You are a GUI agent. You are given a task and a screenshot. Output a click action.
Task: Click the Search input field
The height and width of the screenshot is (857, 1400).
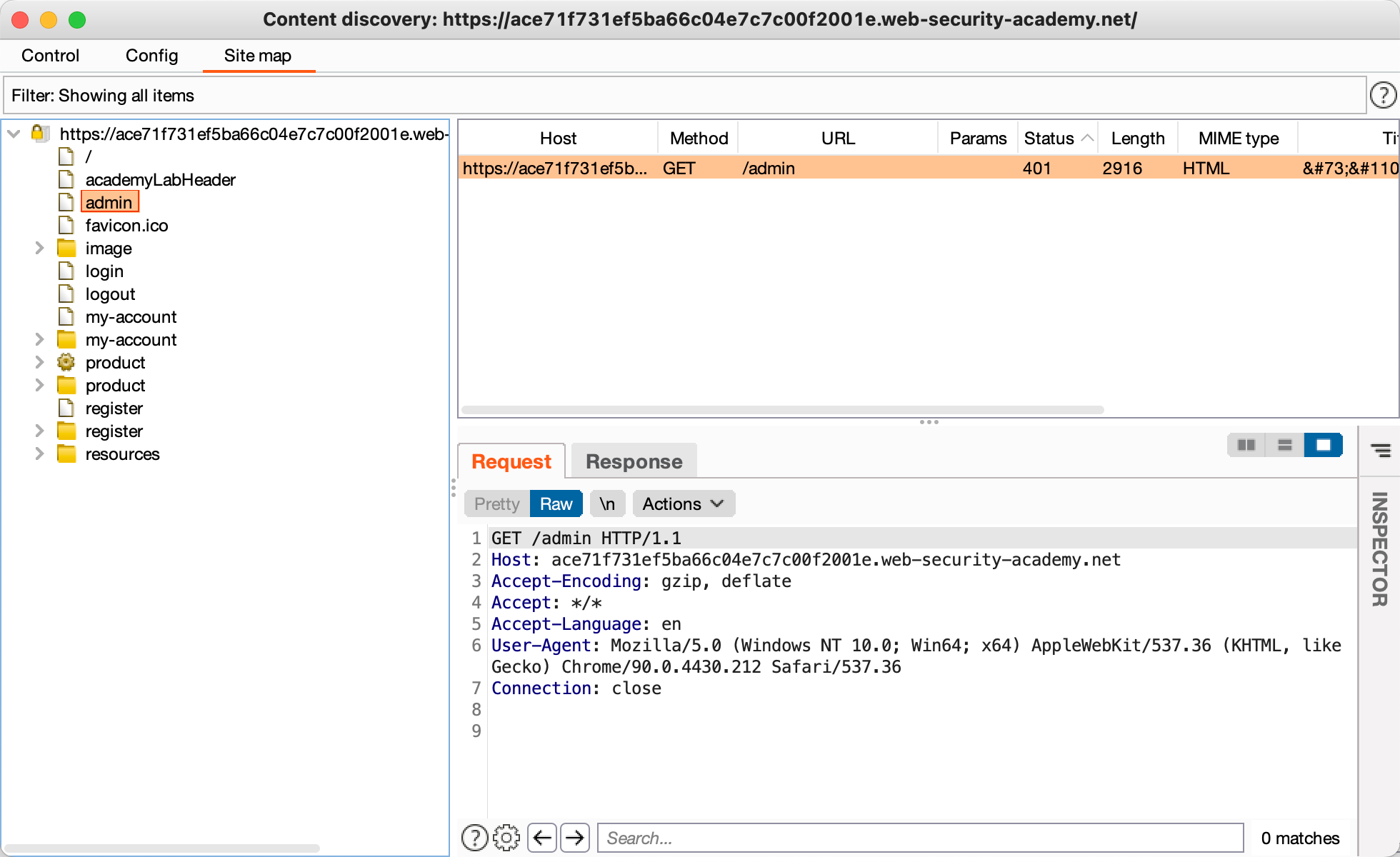(920, 838)
